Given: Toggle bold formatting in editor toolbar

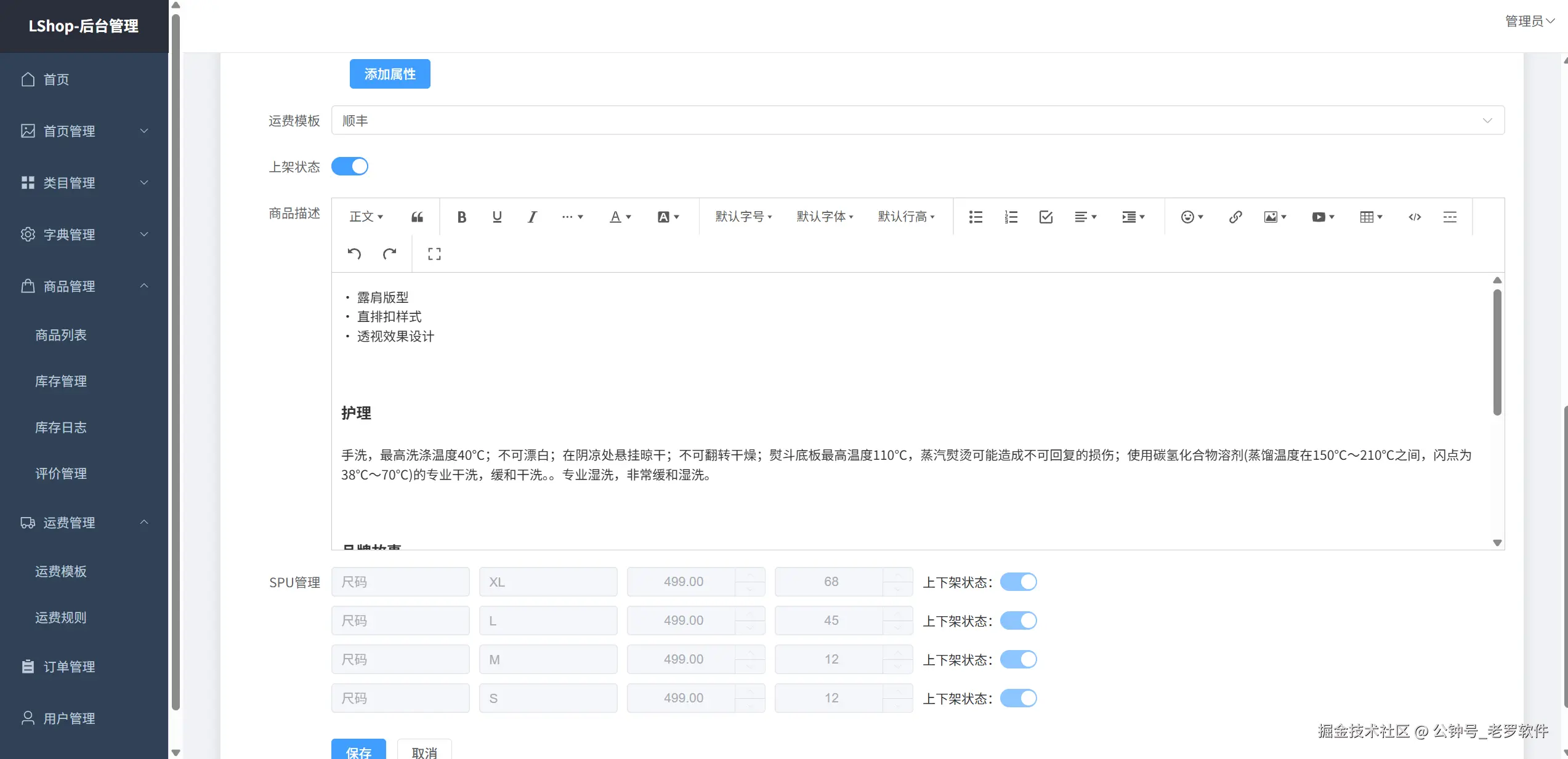Looking at the screenshot, I should tap(461, 217).
